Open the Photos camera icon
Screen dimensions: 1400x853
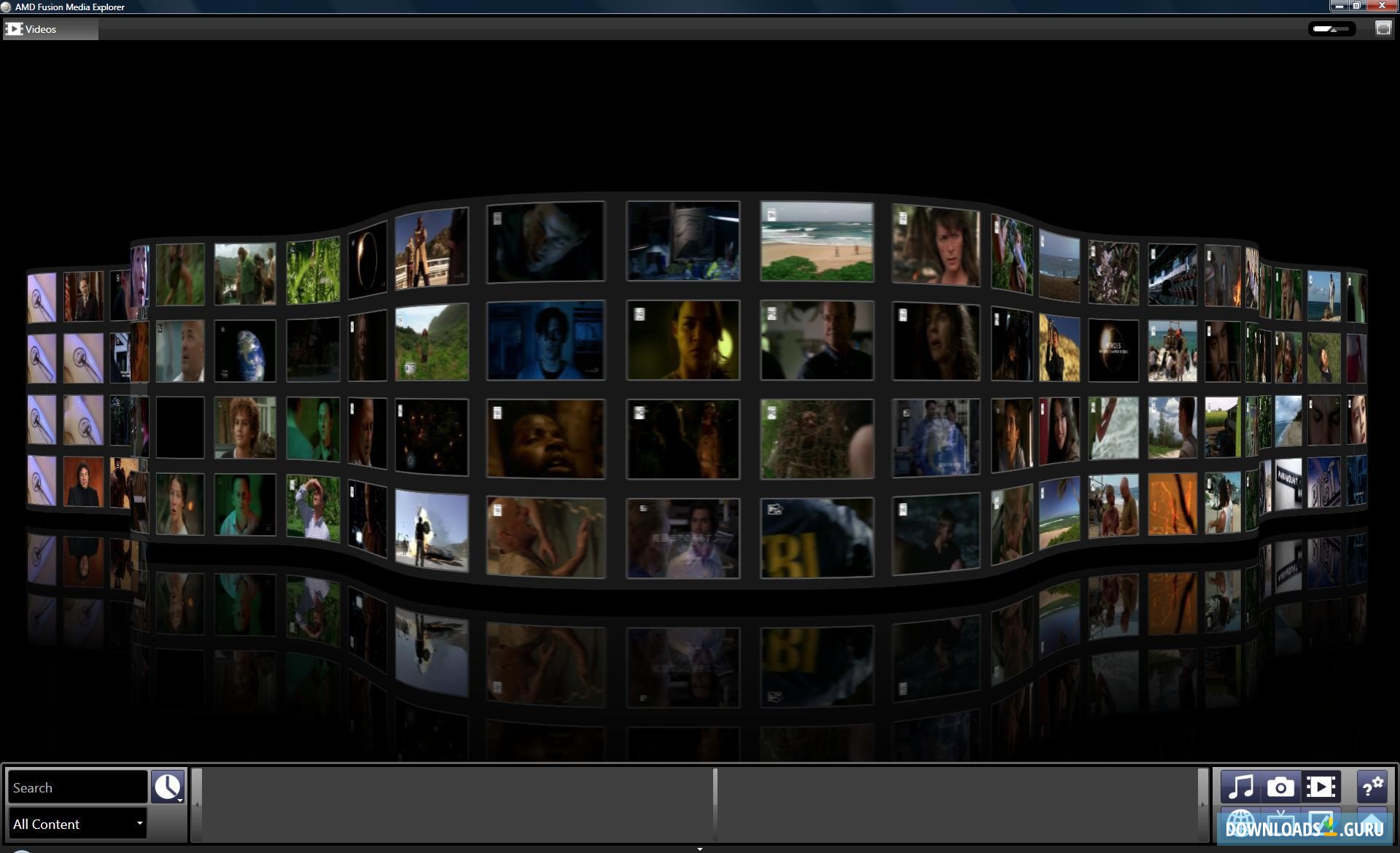(1280, 787)
